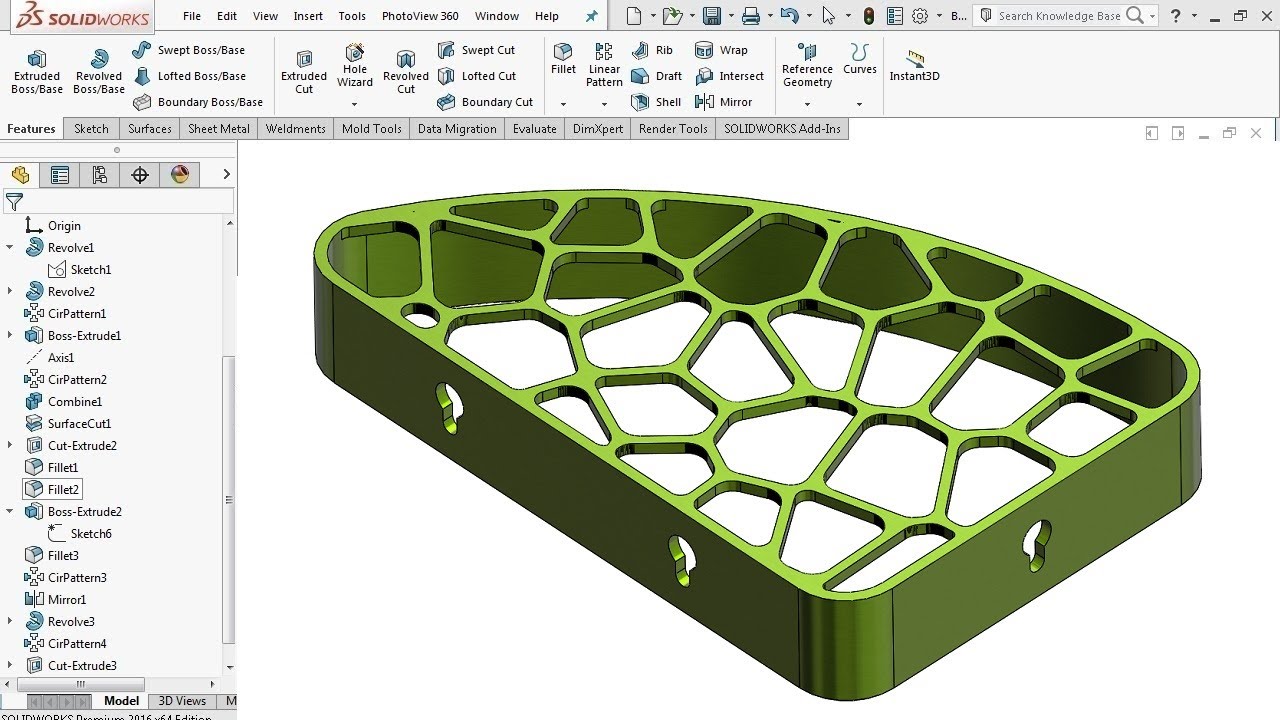Collapse the Boss-Extrude2 feature node
The image size is (1280, 720).
click(x=10, y=511)
